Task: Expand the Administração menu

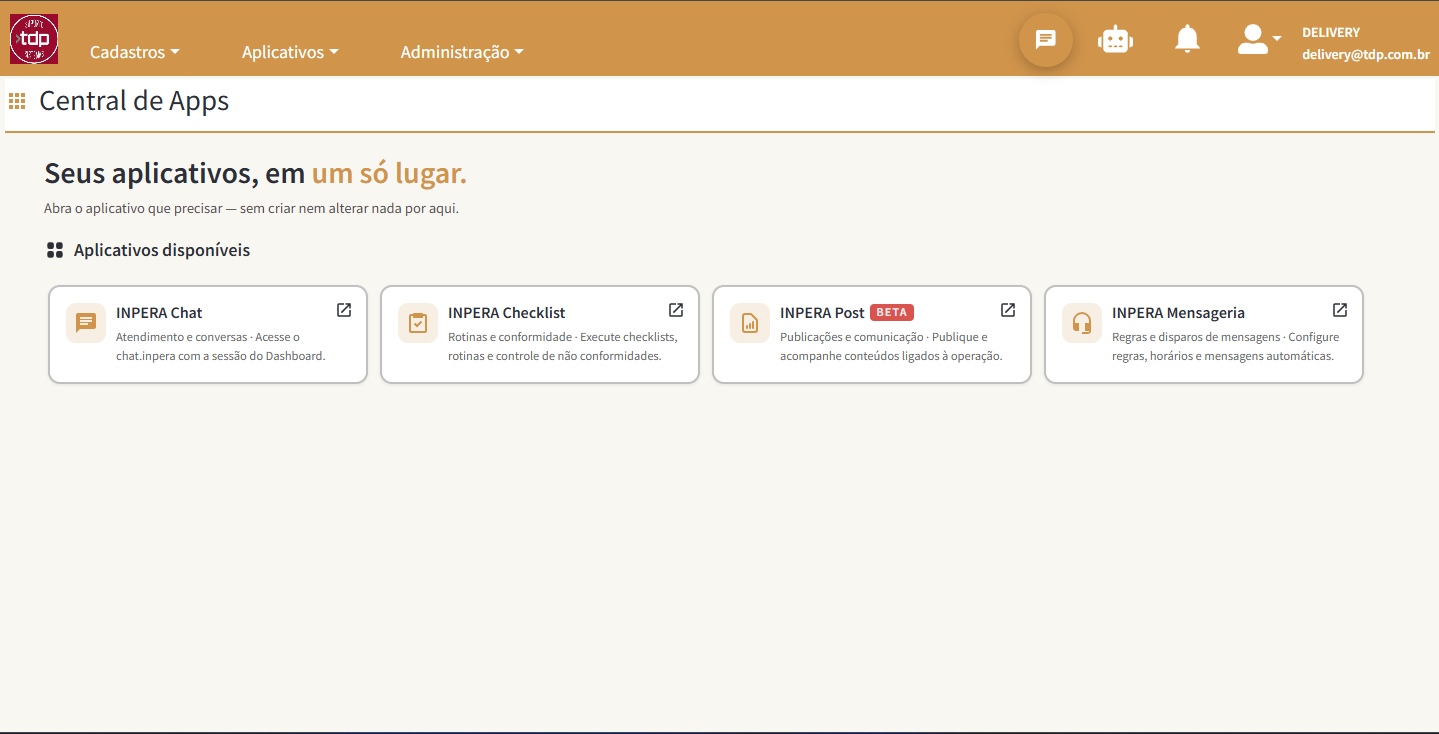Action: [x=462, y=52]
